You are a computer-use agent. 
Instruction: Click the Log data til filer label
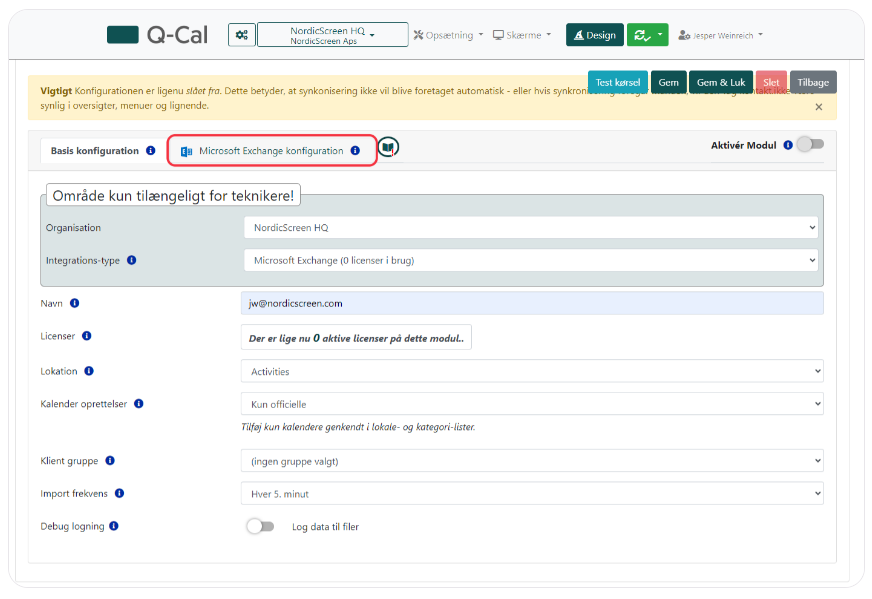click(x=325, y=527)
